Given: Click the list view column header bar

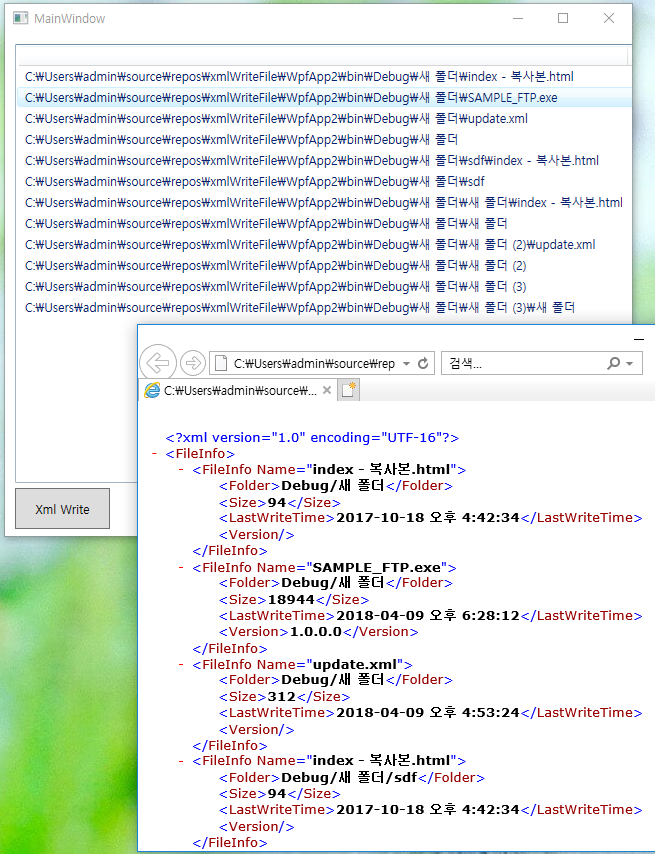Looking at the screenshot, I should [322, 56].
